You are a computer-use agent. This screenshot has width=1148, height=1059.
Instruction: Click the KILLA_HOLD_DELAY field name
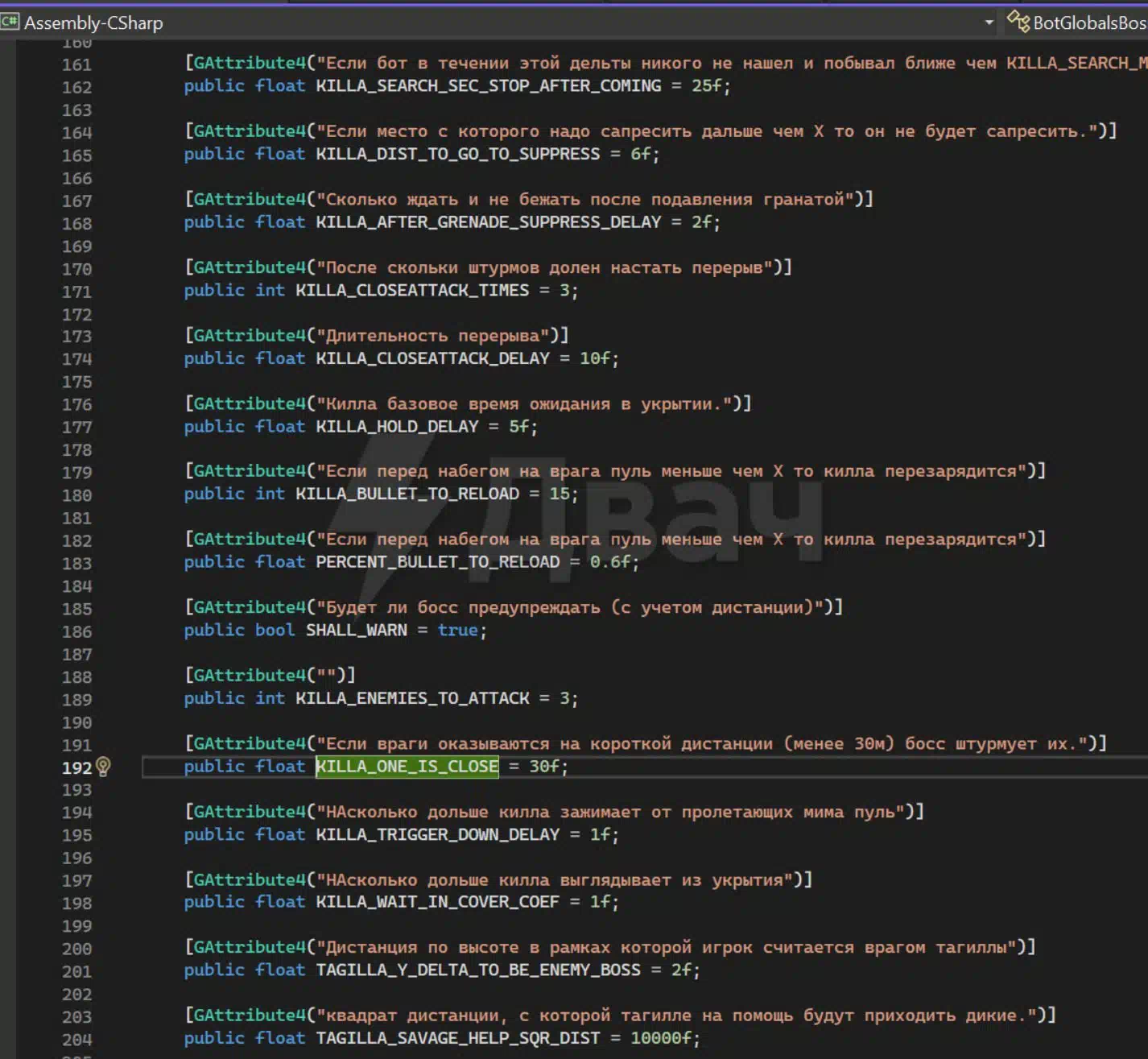397,427
